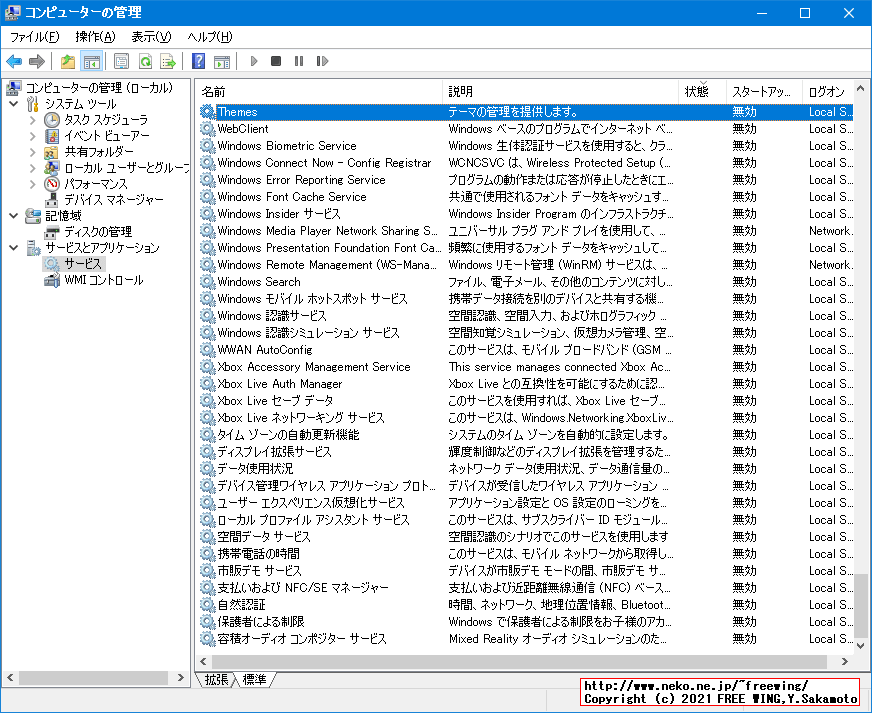The image size is (872, 713).
Task: Pause the service with the pause toolbar icon
Action: pyautogui.click(x=298, y=61)
